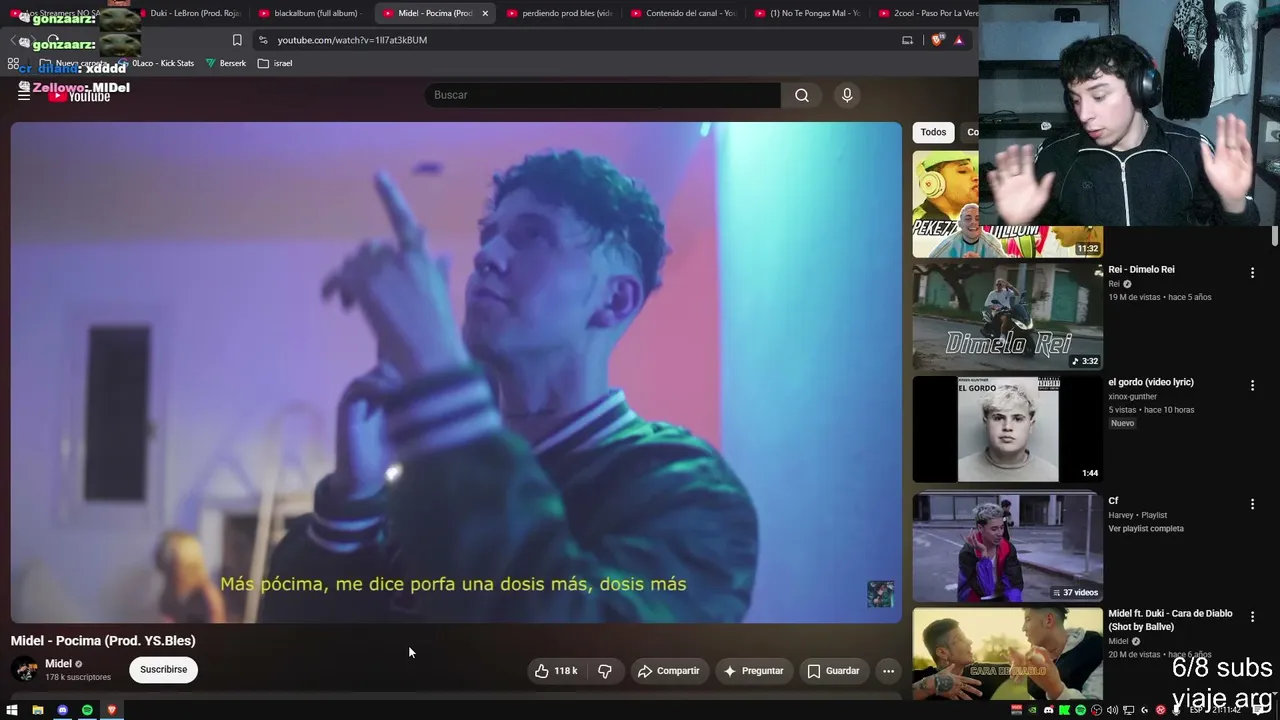The image size is (1280, 720).
Task: Open the Midel channel name link
Action: 58,663
